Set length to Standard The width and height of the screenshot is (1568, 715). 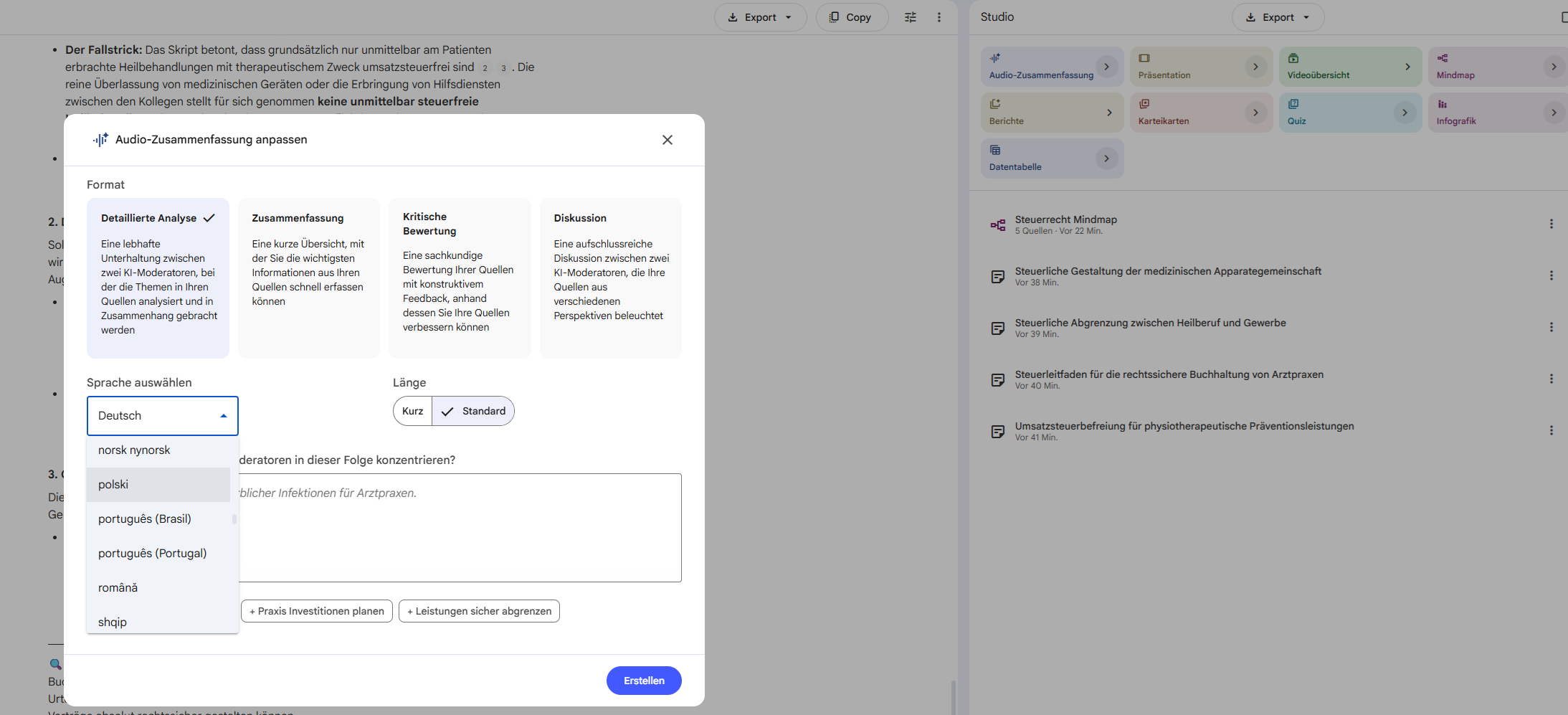pos(473,411)
